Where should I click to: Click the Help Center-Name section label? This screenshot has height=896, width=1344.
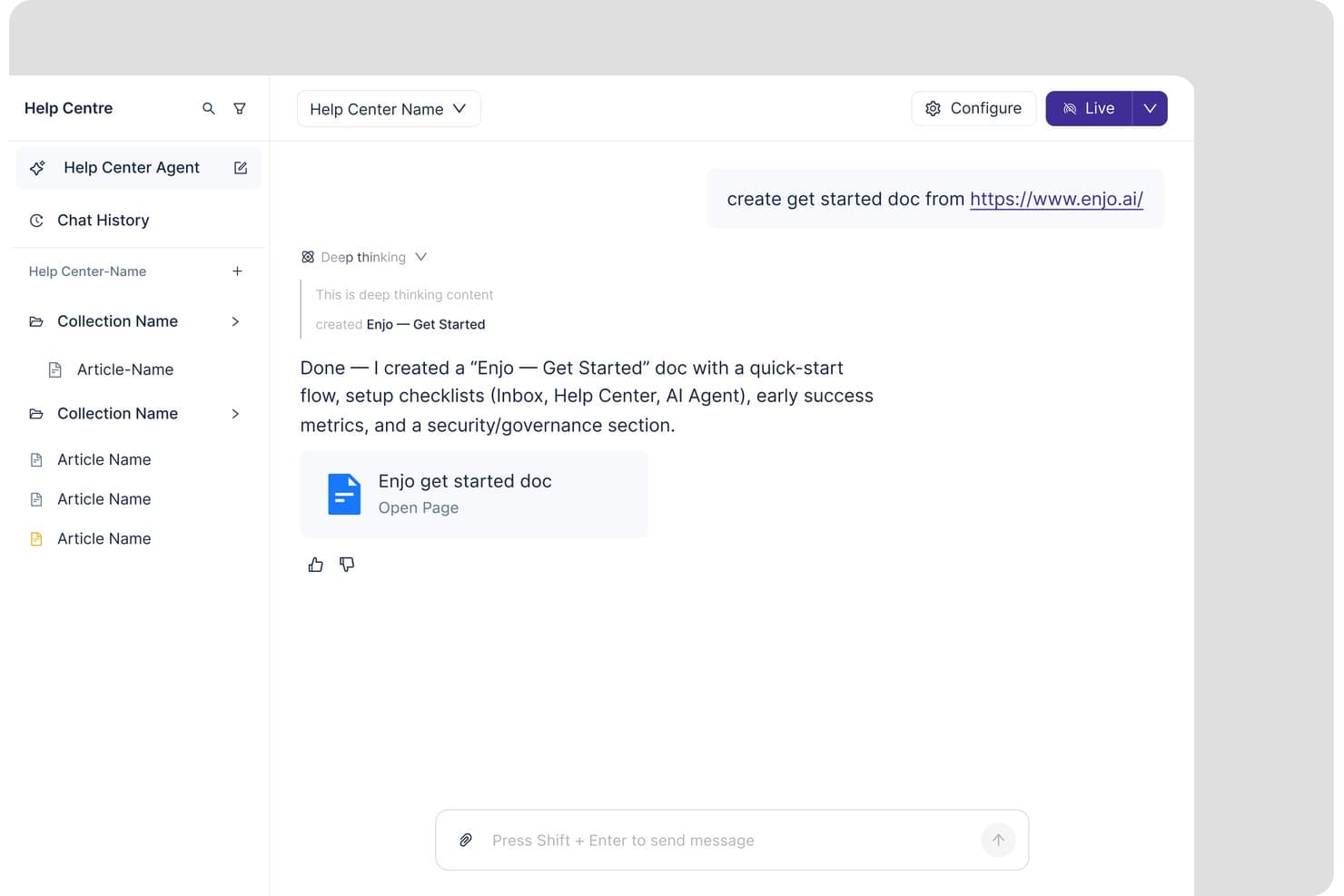(87, 271)
